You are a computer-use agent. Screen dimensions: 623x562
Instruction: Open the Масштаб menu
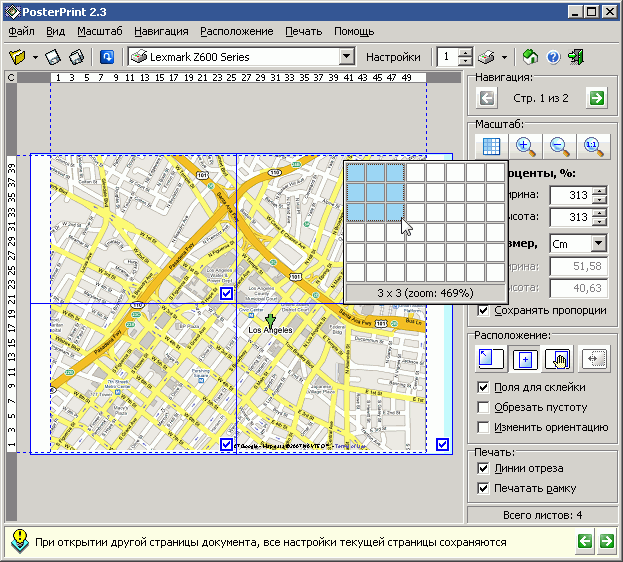100,31
